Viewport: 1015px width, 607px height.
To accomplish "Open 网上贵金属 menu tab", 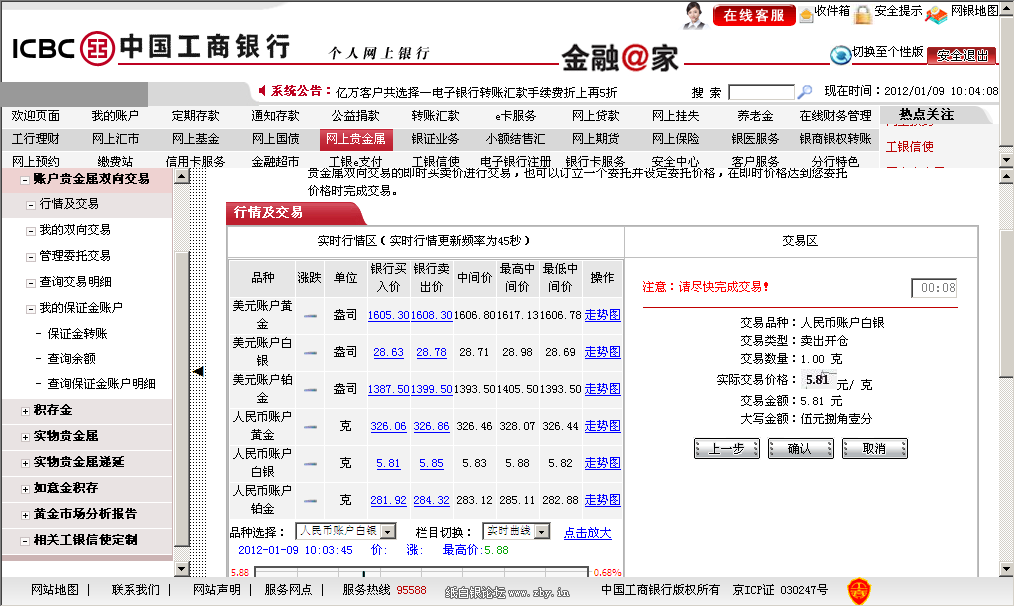I will [x=355, y=139].
